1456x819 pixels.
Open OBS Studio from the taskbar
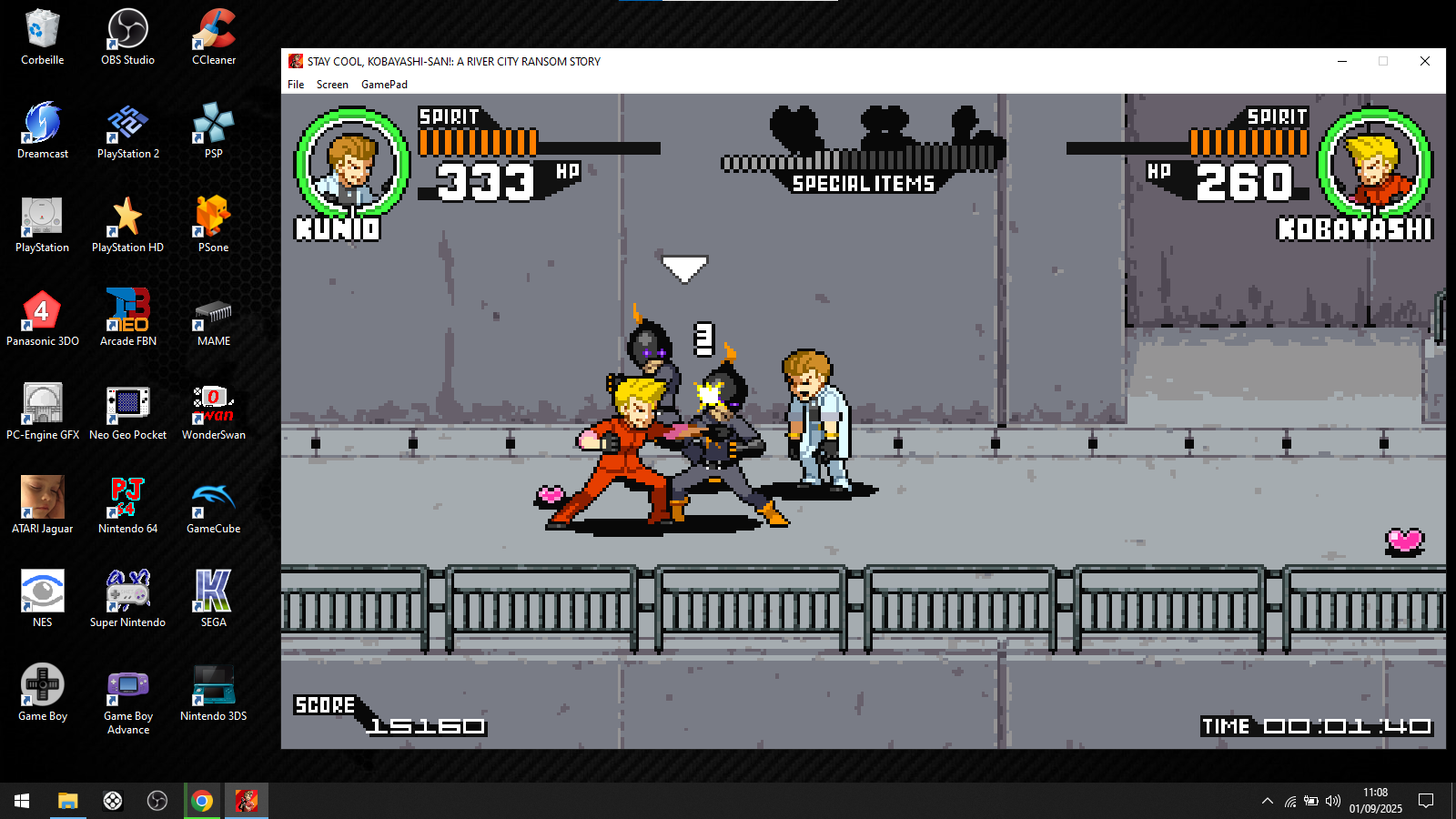[157, 801]
